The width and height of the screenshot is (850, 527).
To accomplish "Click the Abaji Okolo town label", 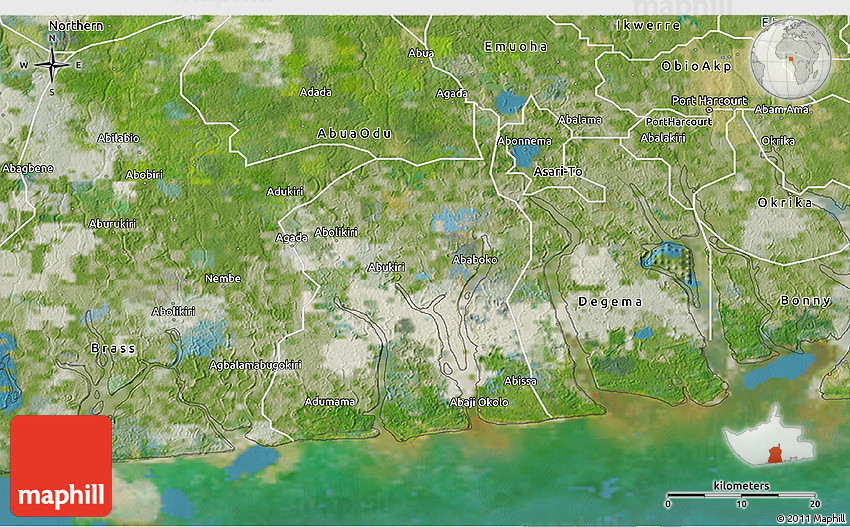I will (479, 402).
